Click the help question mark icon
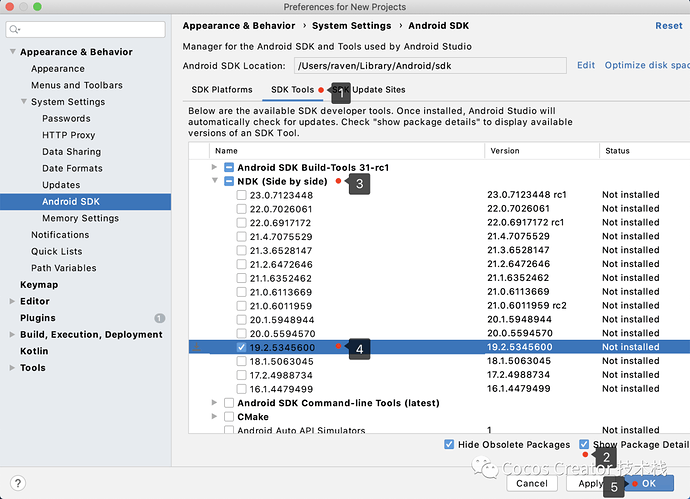This screenshot has width=690, height=499. (x=17, y=482)
